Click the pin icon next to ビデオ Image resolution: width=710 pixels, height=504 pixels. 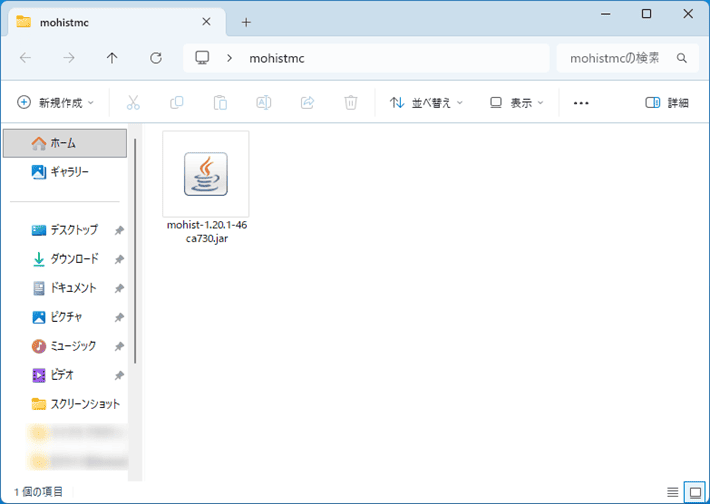[x=119, y=375]
